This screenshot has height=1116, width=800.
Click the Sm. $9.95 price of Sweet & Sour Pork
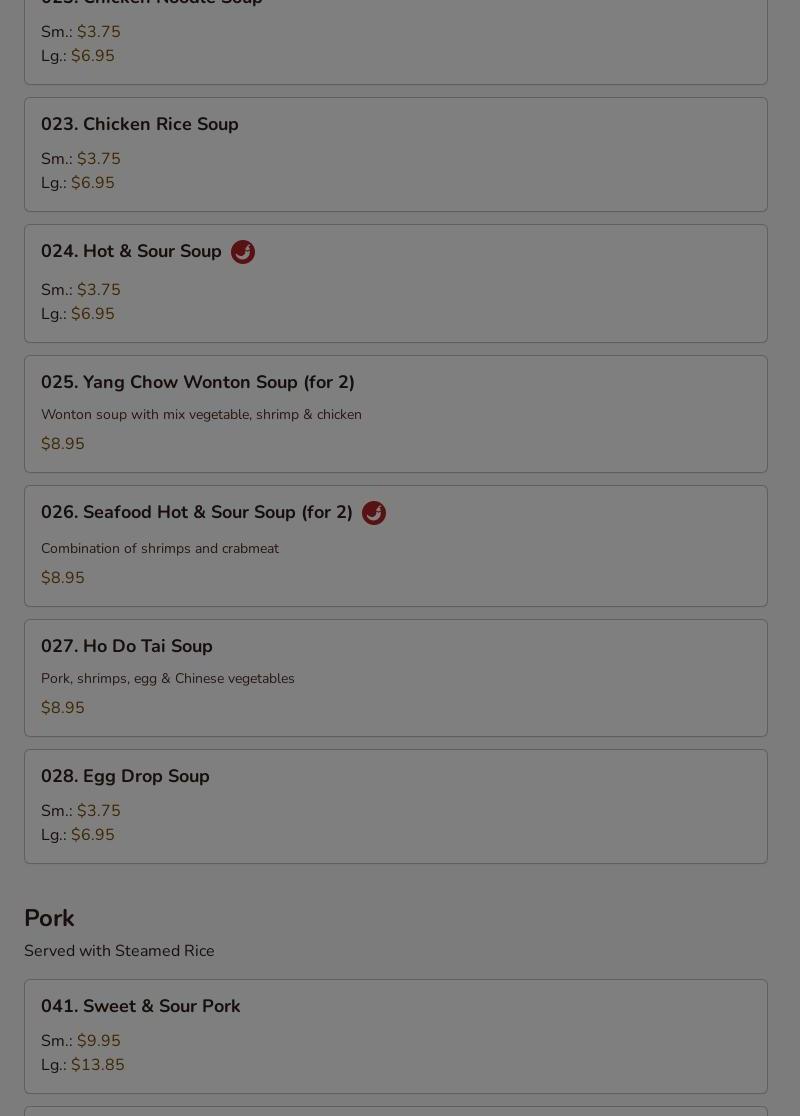coord(80,1041)
